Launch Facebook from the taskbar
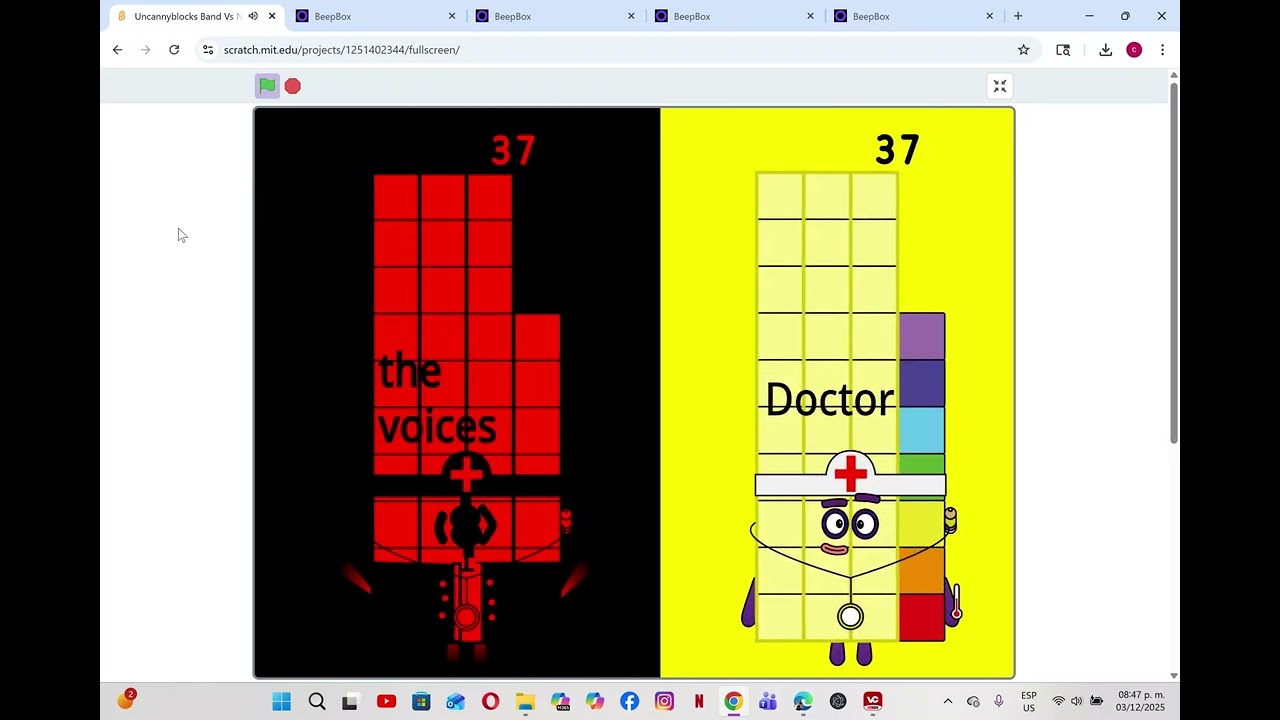 (x=629, y=702)
